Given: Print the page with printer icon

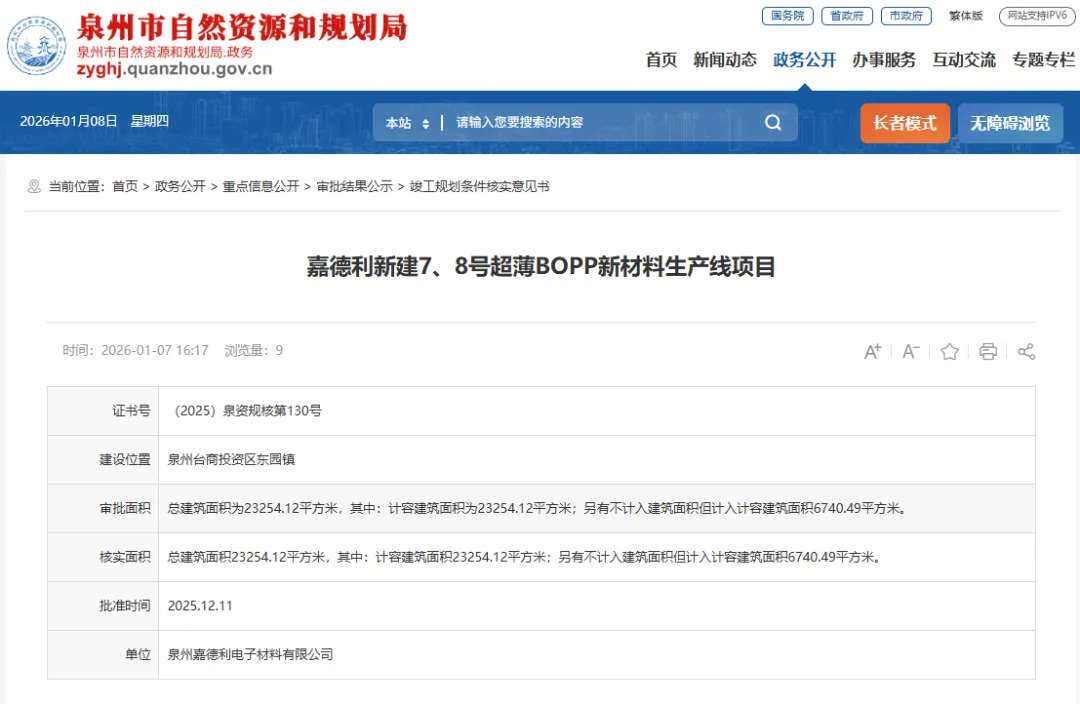Looking at the screenshot, I should coord(988,351).
